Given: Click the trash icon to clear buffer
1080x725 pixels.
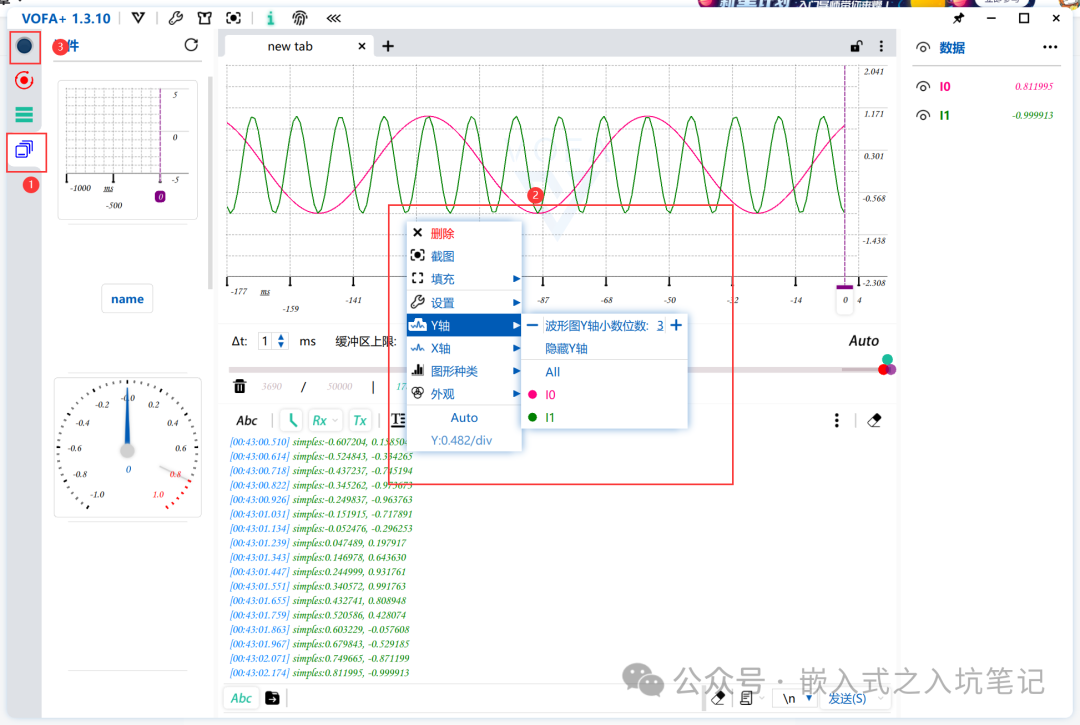Looking at the screenshot, I should 240,386.
